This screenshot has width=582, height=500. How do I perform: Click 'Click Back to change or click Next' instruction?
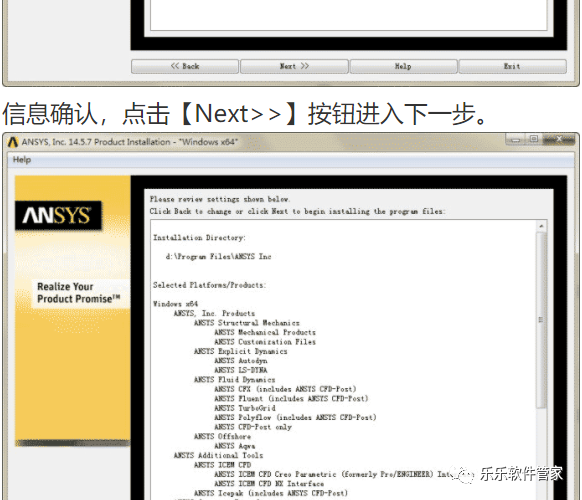pos(297,211)
